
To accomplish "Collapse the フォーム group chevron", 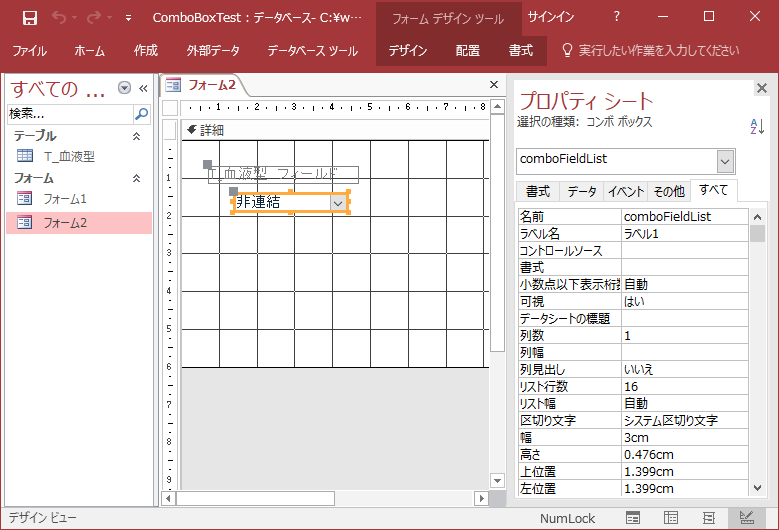I will 136,178.
